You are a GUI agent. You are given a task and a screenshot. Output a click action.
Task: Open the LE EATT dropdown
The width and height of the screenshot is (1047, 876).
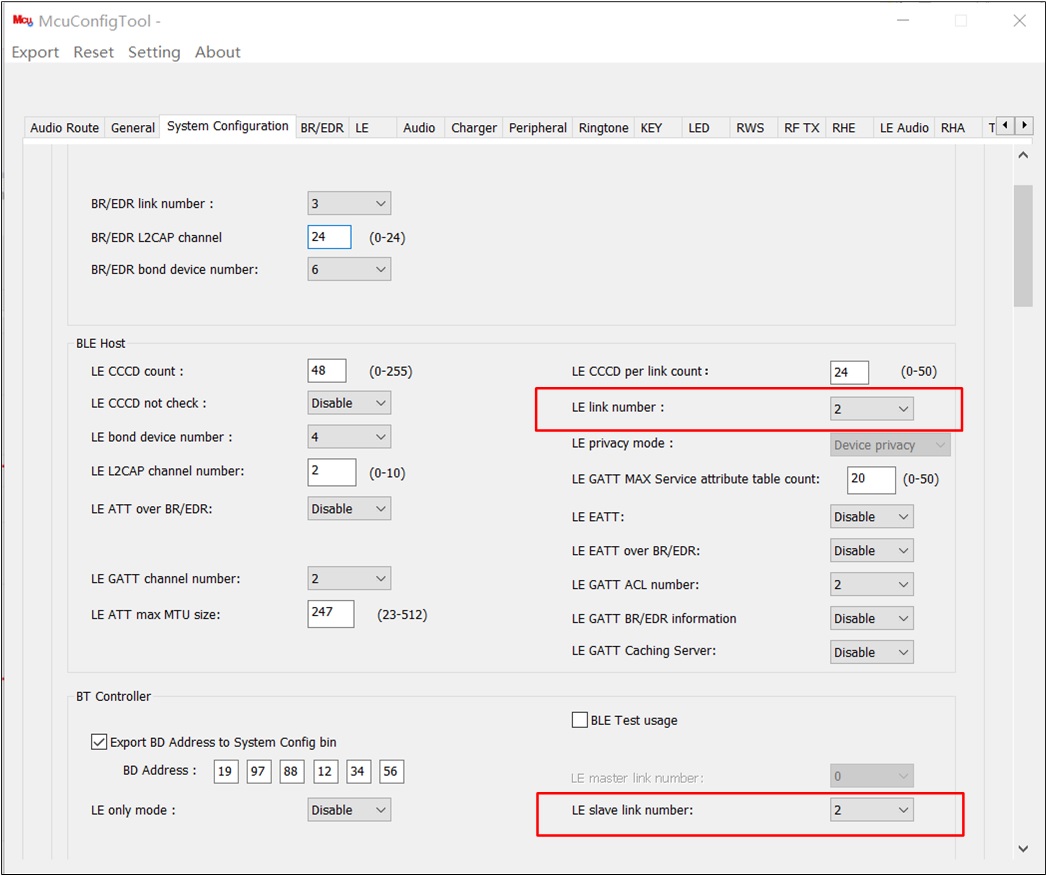tap(871, 517)
